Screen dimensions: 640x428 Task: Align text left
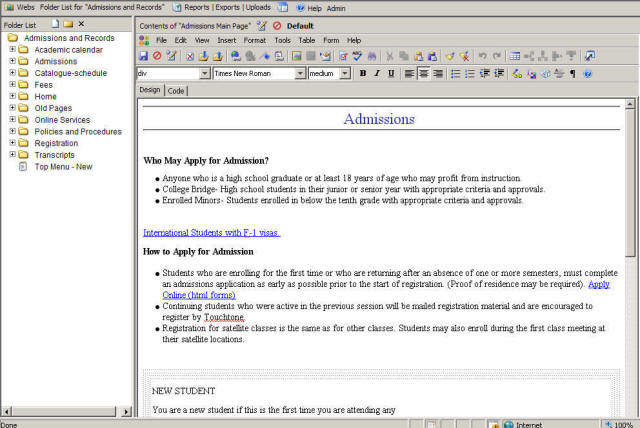coord(409,73)
